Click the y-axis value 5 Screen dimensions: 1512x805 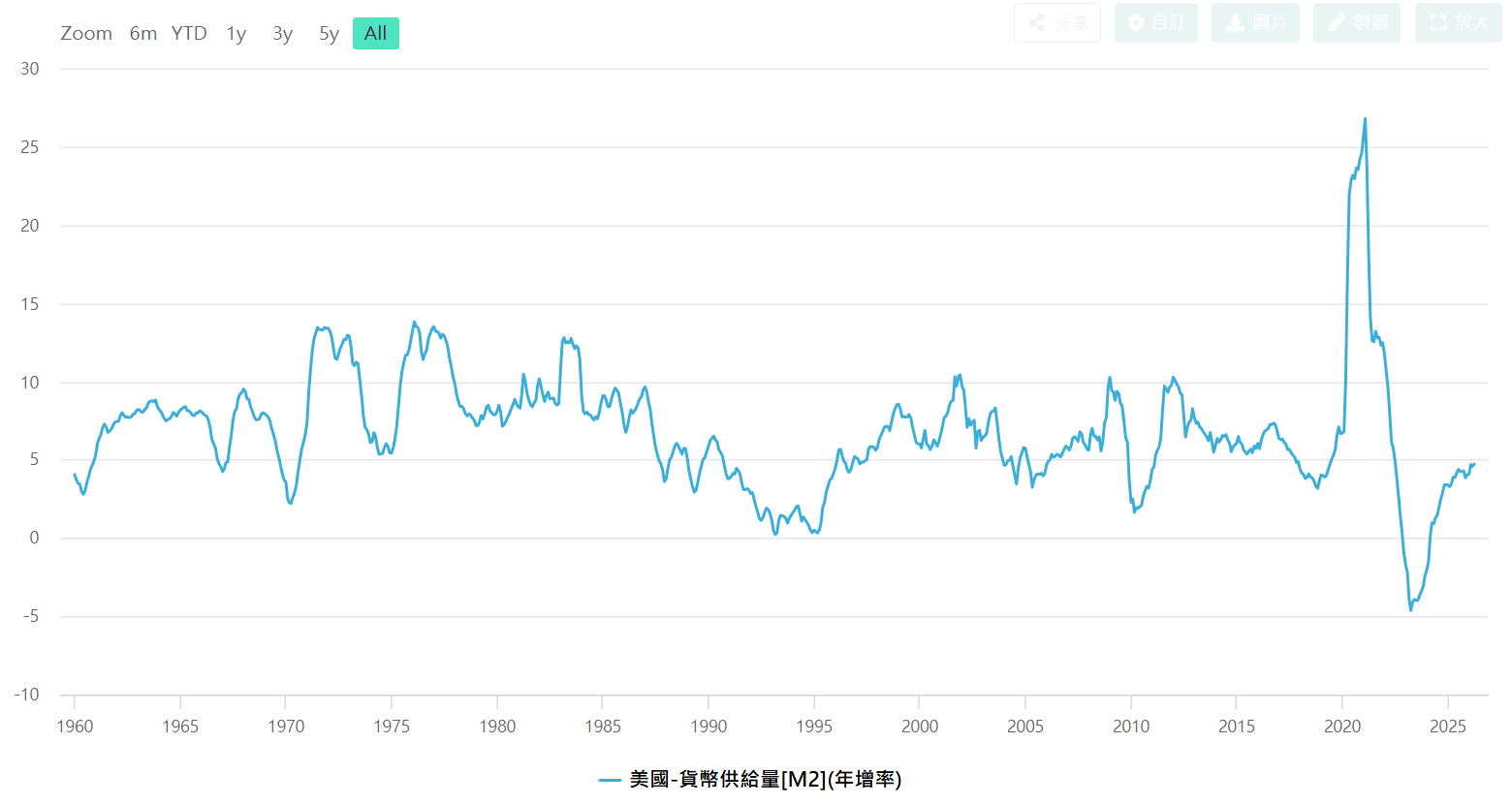[35, 459]
